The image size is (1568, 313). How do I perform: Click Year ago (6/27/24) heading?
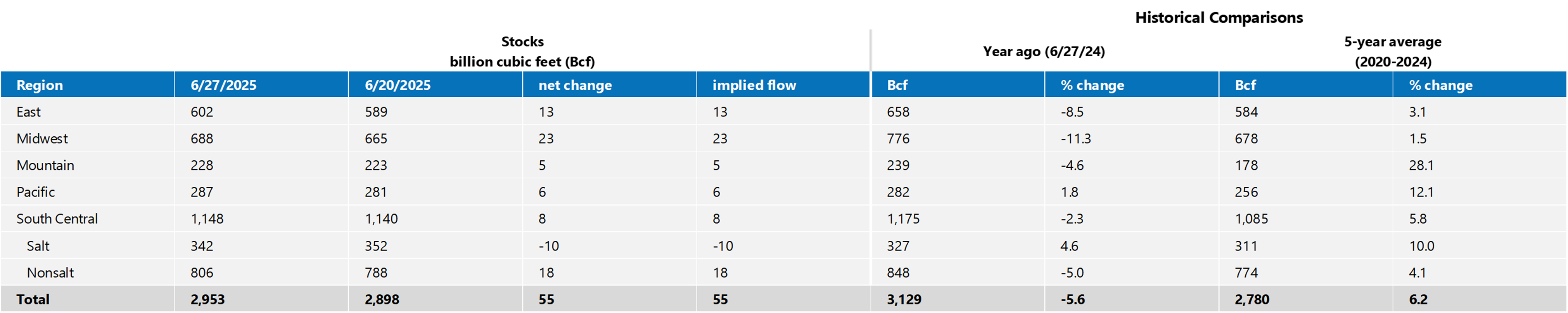tap(1044, 51)
